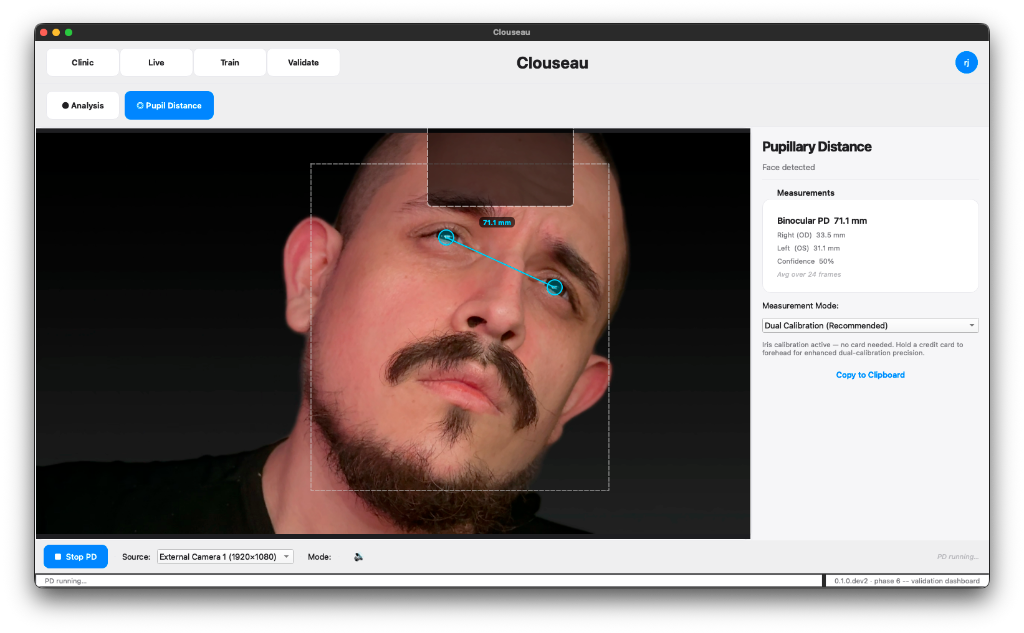Image resolution: width=1024 pixels, height=633 pixels.
Task: Click the Copy to Clipboard link
Action: coord(870,375)
